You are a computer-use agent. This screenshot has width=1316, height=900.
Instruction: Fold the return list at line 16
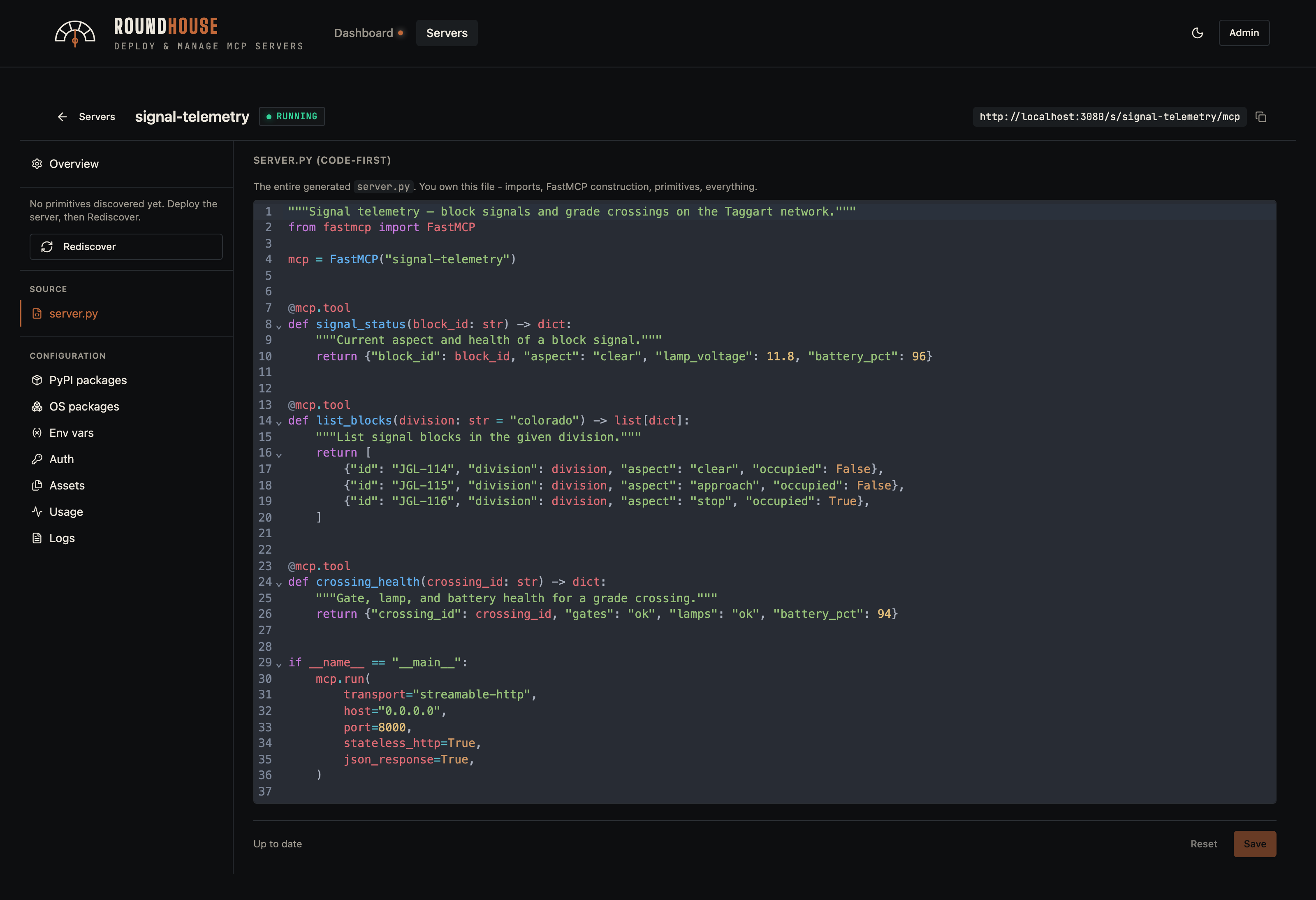tap(278, 455)
